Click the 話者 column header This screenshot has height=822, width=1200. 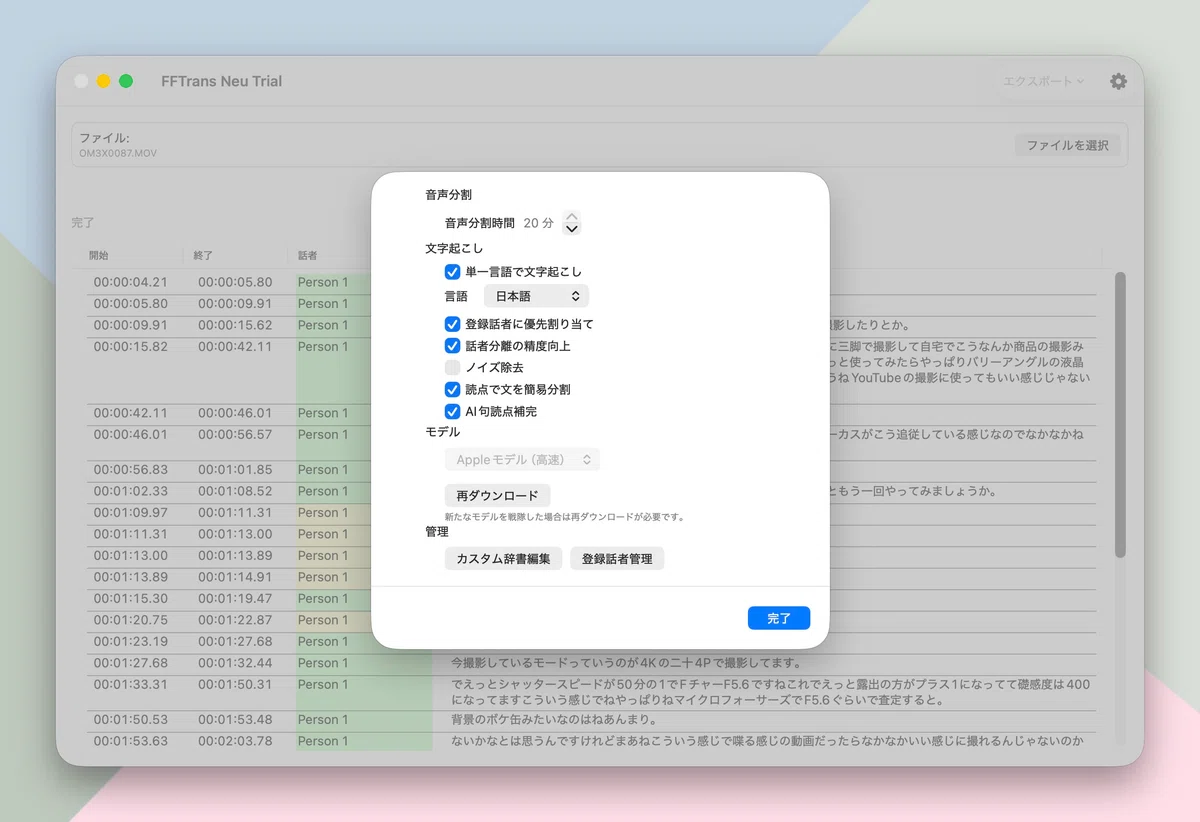tap(308, 256)
